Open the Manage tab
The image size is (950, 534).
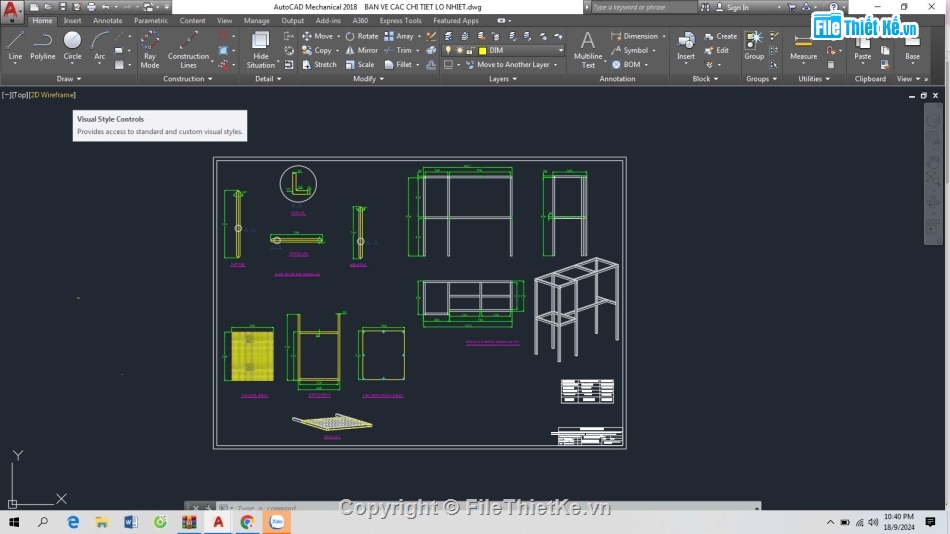[256, 21]
